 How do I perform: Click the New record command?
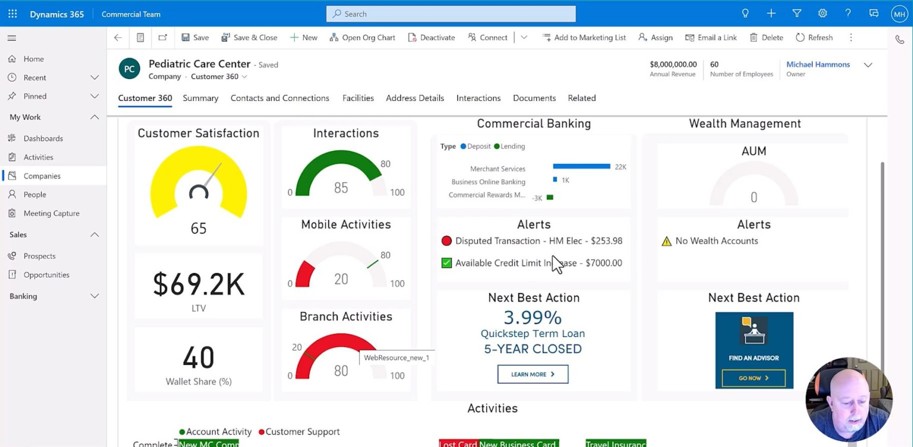click(x=303, y=37)
